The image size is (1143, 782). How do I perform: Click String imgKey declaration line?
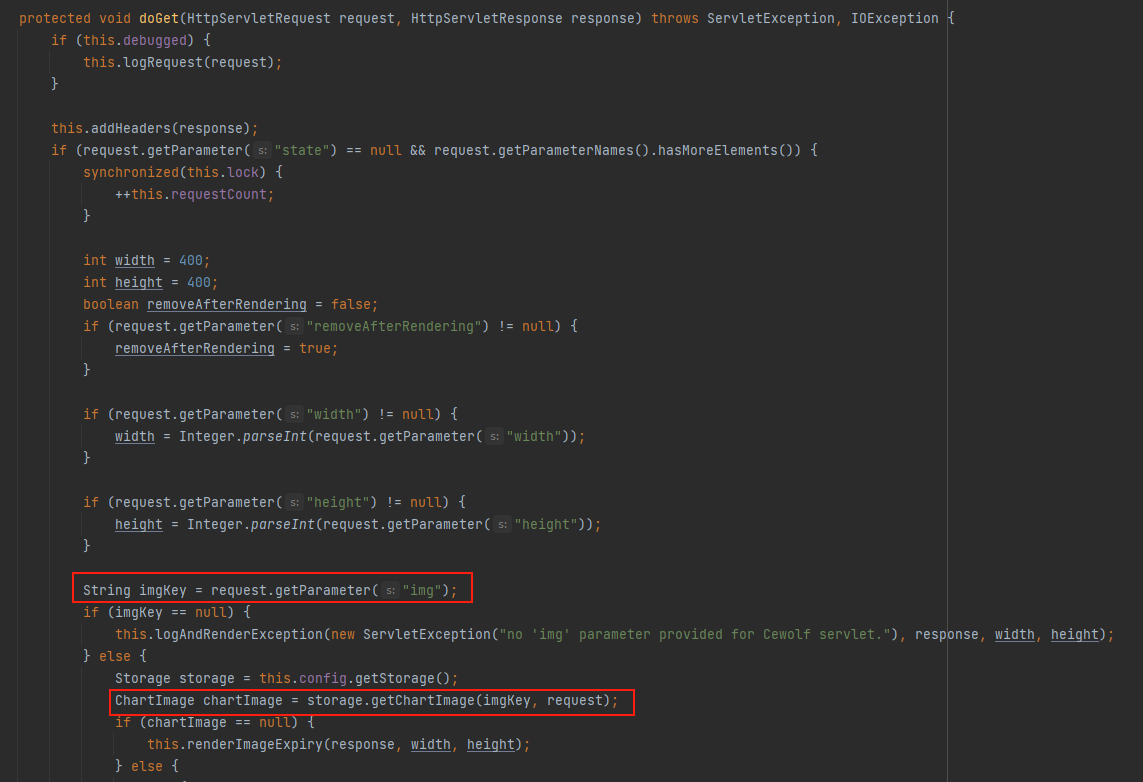(270, 590)
